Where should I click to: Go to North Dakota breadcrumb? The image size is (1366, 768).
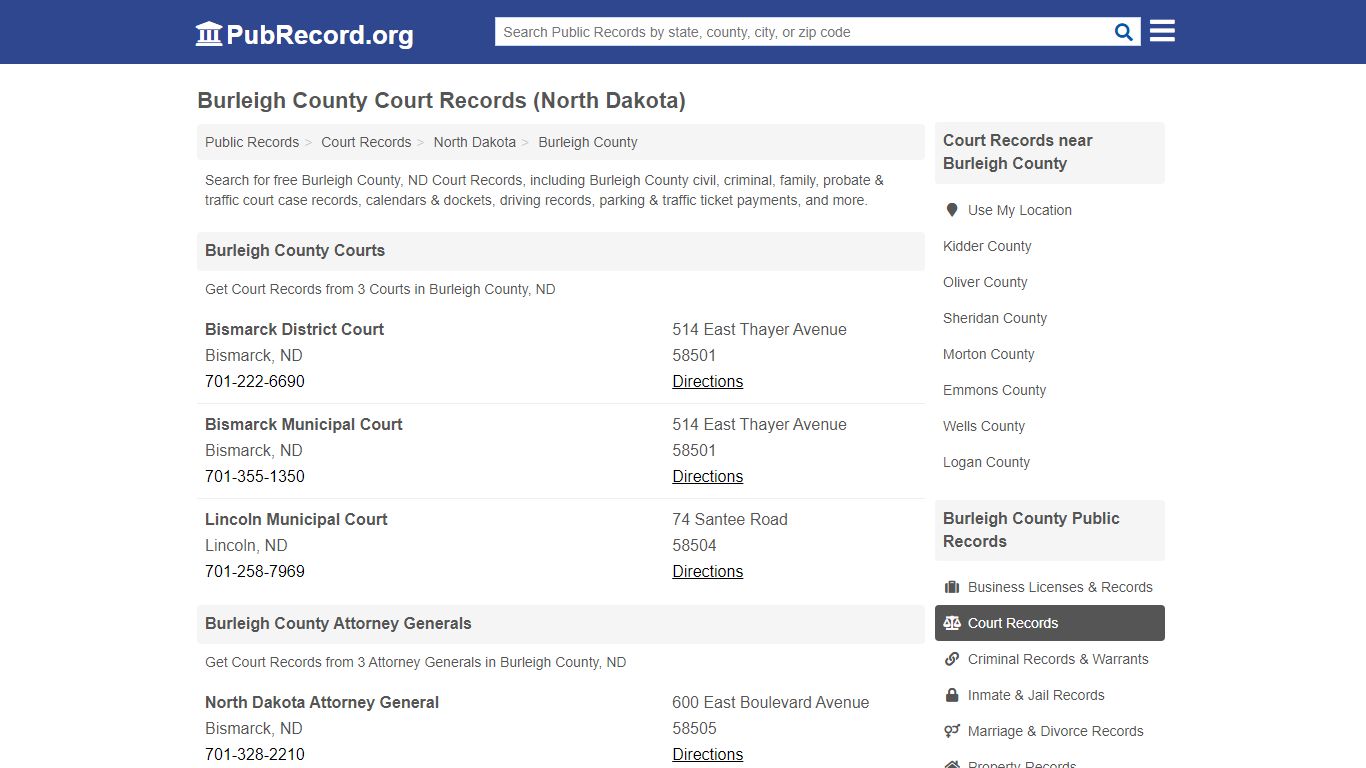click(475, 142)
